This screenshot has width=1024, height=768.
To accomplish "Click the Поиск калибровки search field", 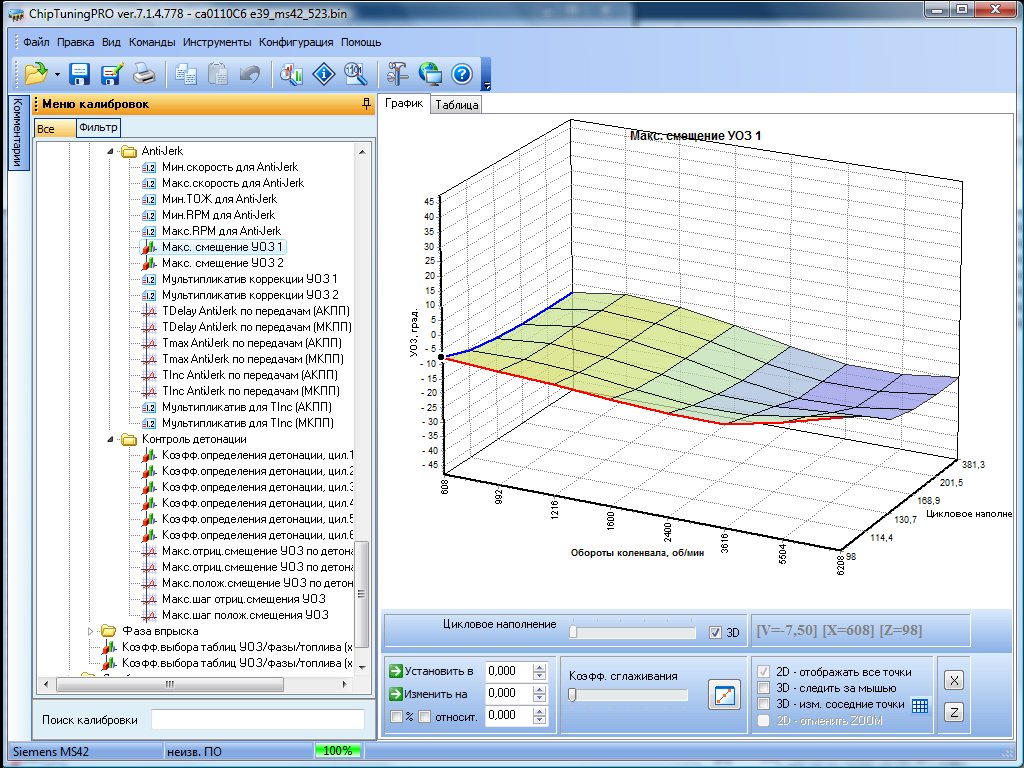I will pos(257,720).
